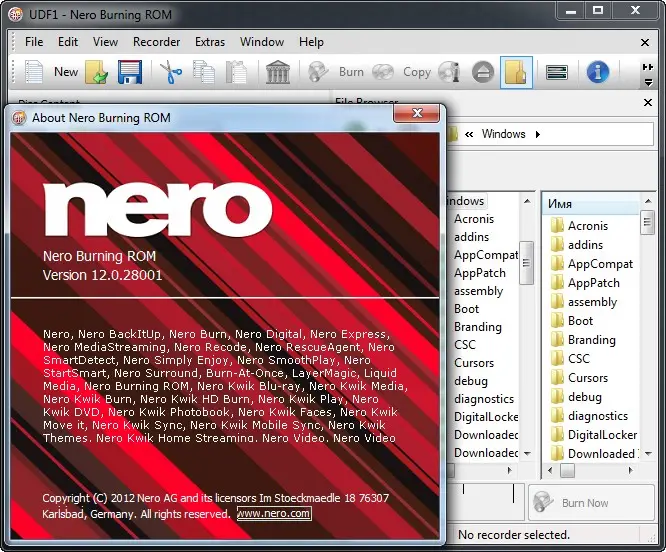Click the New compilation document icon
Image resolution: width=666 pixels, height=552 pixels.
click(34, 72)
